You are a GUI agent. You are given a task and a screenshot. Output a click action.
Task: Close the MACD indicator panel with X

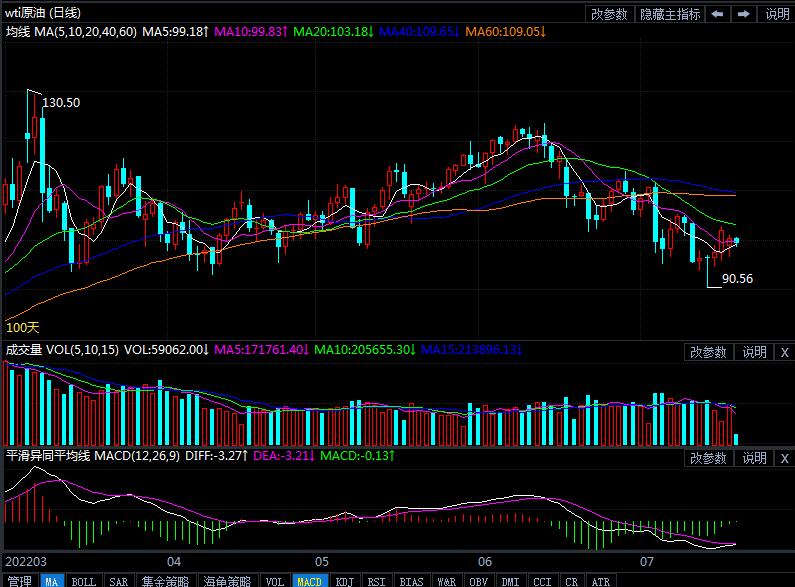784,458
